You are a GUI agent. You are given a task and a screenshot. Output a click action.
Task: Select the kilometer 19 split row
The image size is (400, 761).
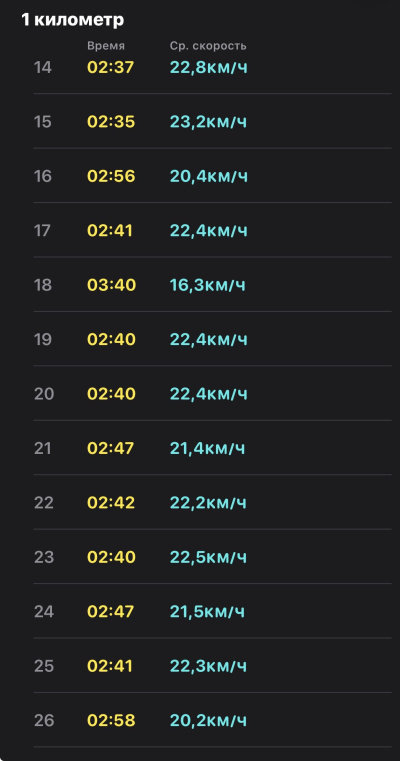[212, 339]
